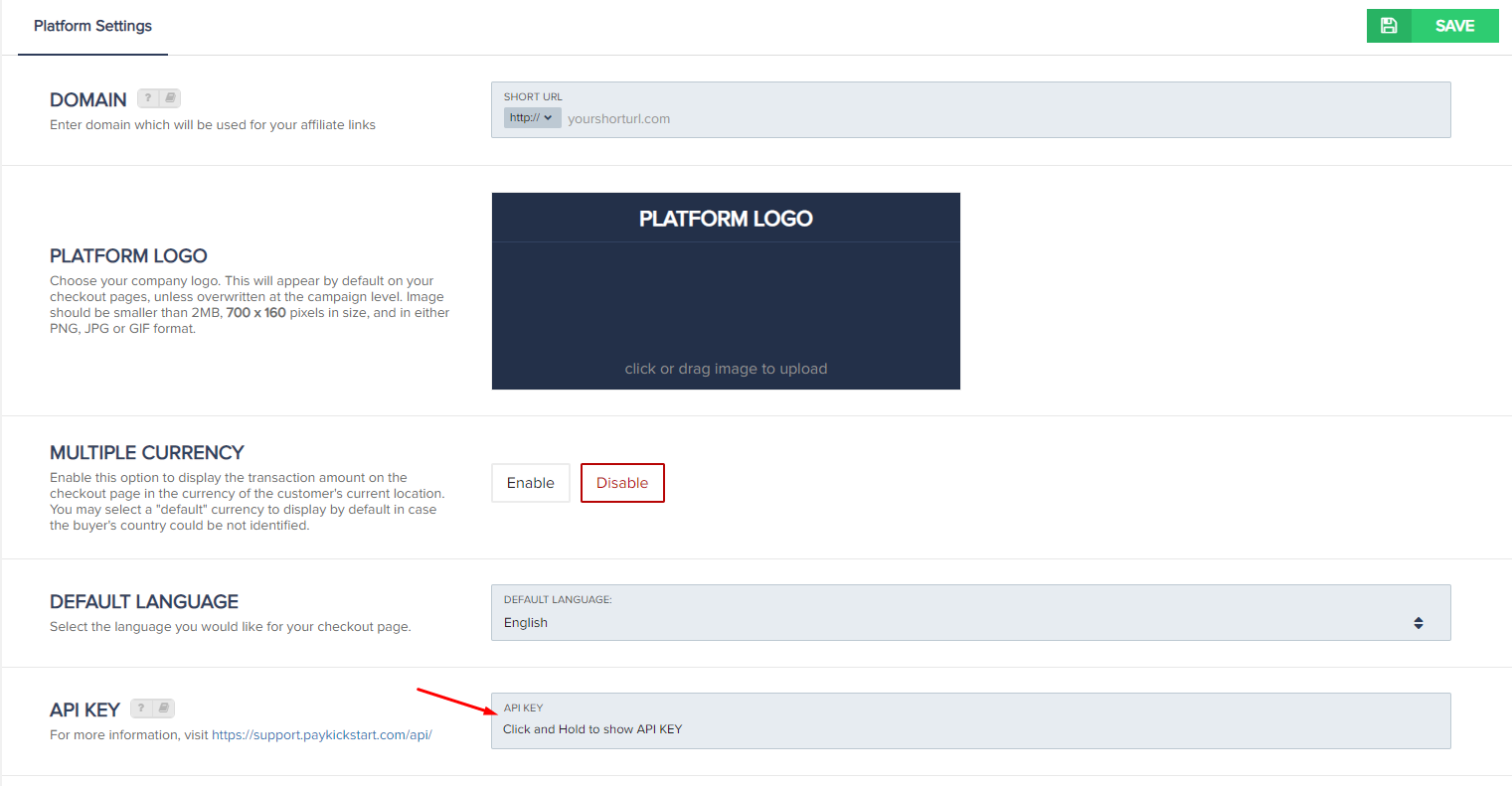This screenshot has width=1512, height=786.
Task: Click the MULTIPLE CURRENCY section heading
Action: tap(147, 453)
